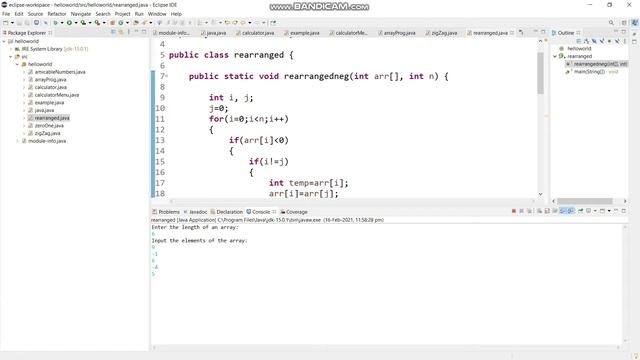Toggle Hide Fields in Outline toolbar
Screen dimensions: 640x360
click(x=594, y=41)
